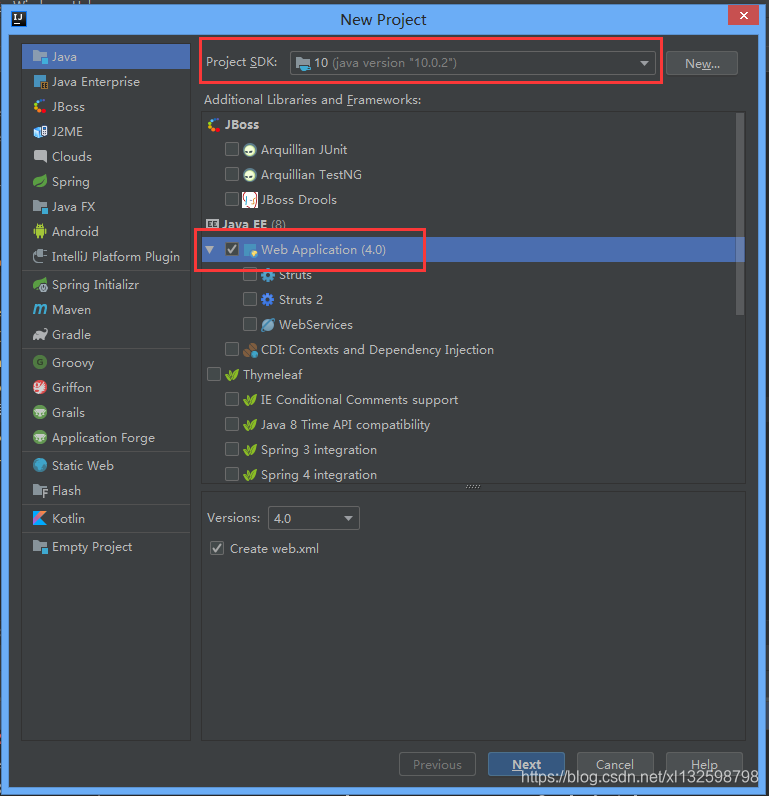The width and height of the screenshot is (769, 796).
Task: Check the Thymeleaf checkbox
Action: [x=214, y=374]
